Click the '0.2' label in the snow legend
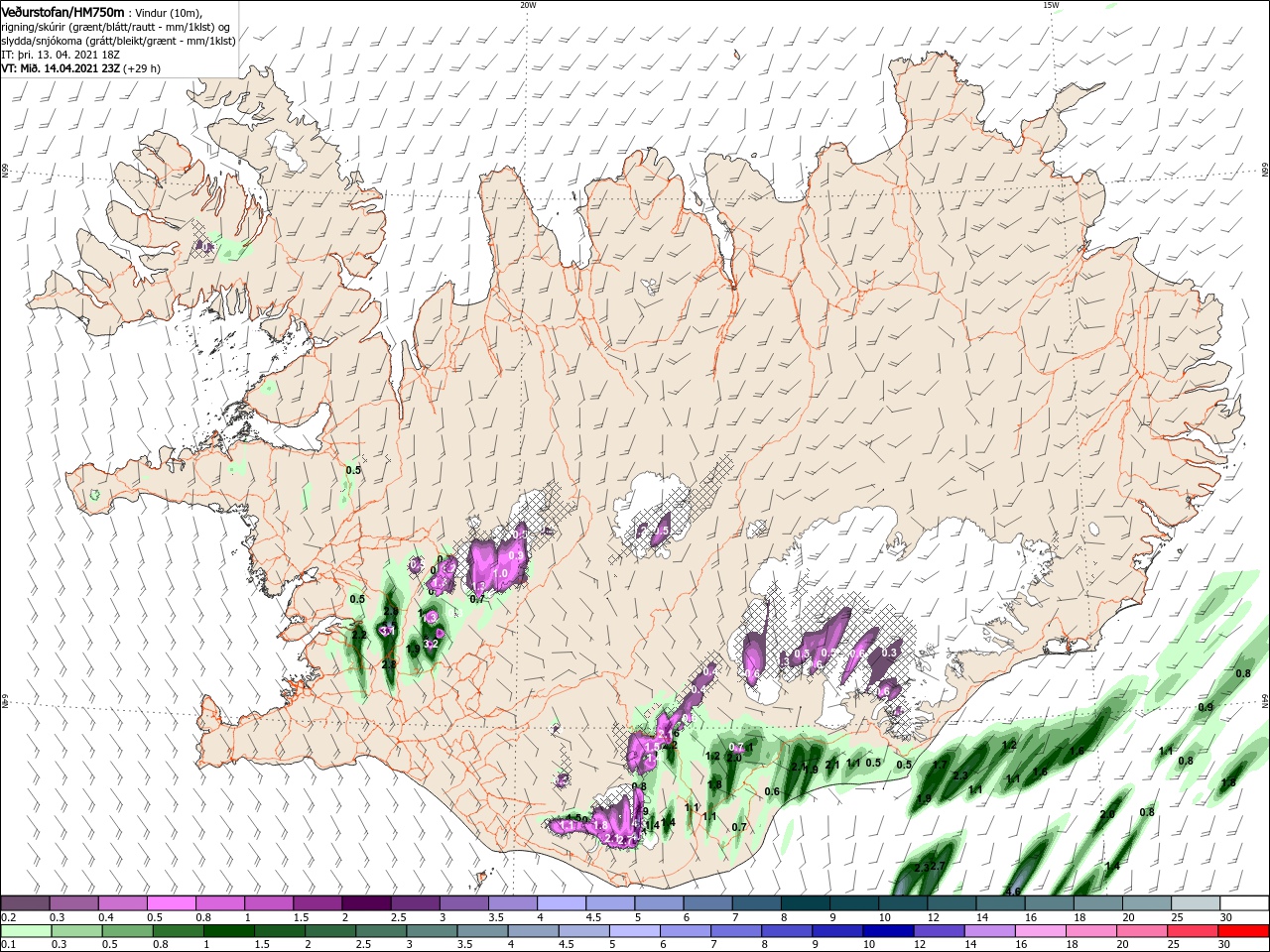The height and width of the screenshot is (952, 1270). (9, 917)
